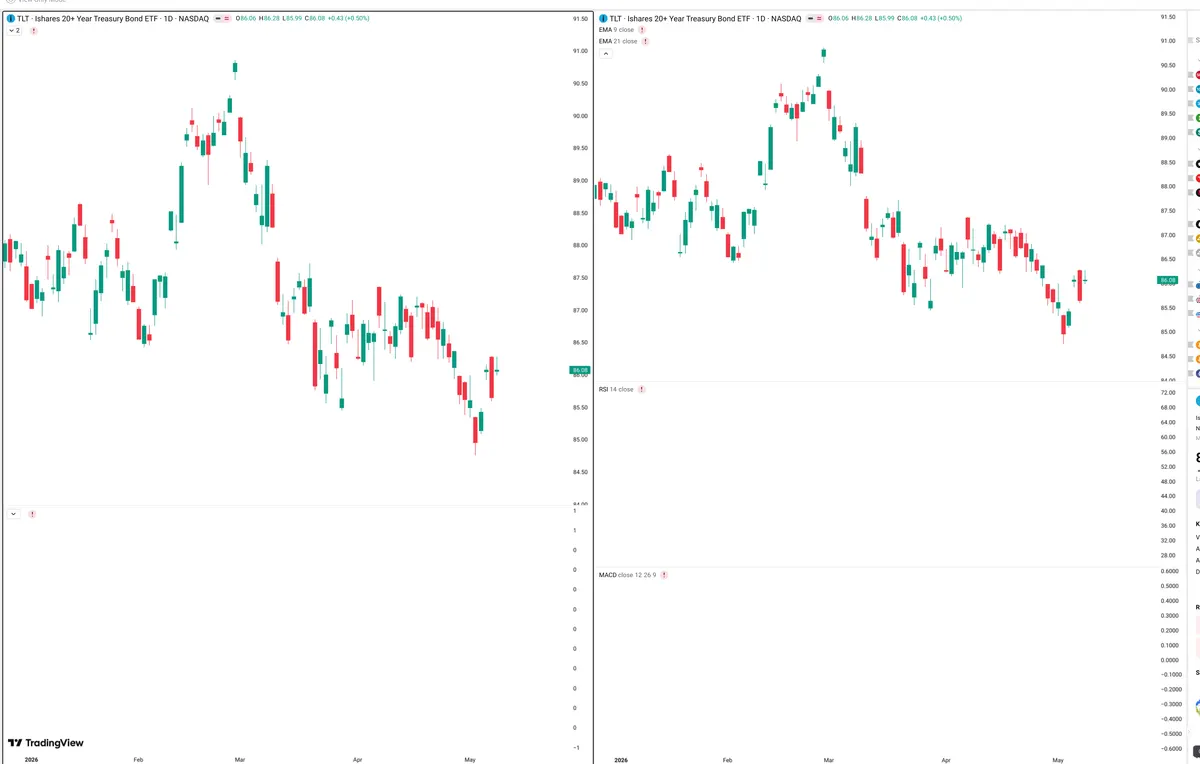This screenshot has width=1200, height=764.
Task: Click the 'O86.06' open value in left chart header
Action: (248, 19)
